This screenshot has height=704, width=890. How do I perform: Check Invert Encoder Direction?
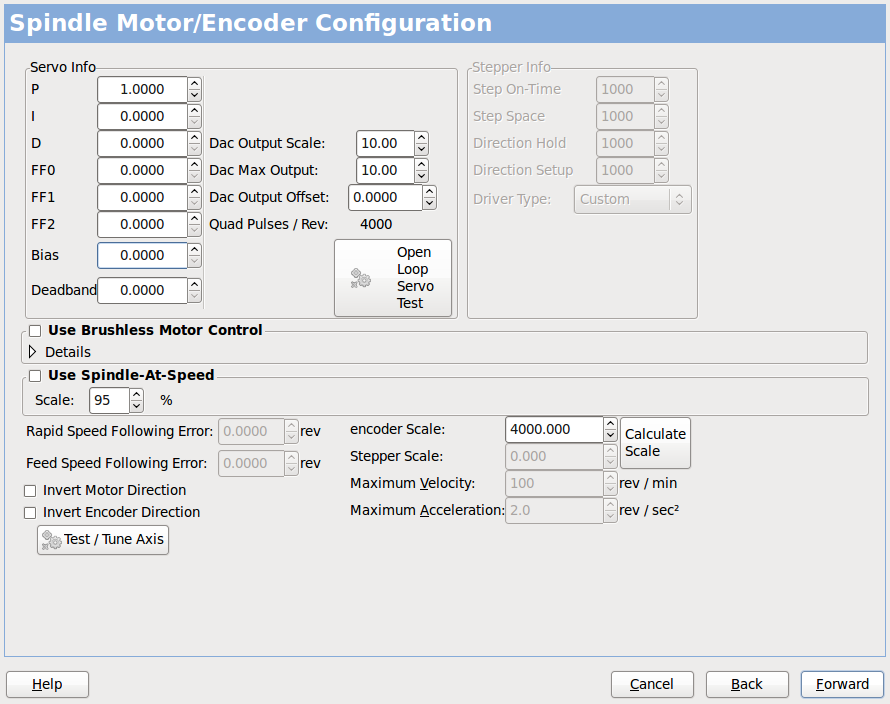coord(29,511)
